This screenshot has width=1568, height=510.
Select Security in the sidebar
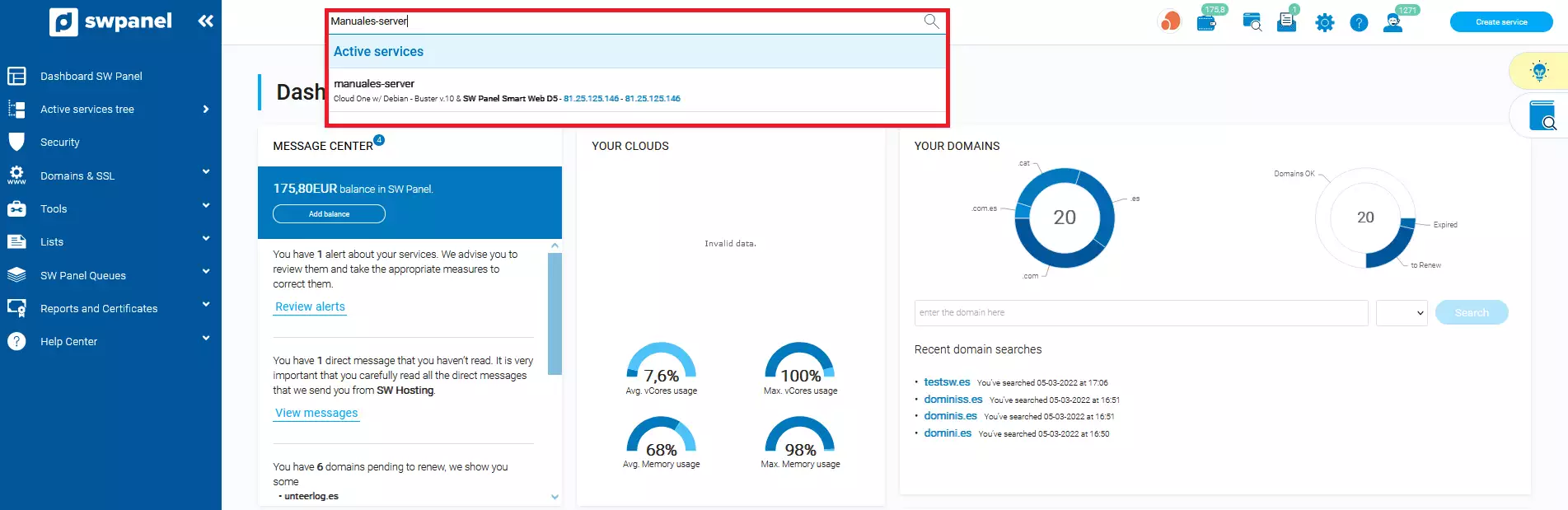click(x=60, y=142)
